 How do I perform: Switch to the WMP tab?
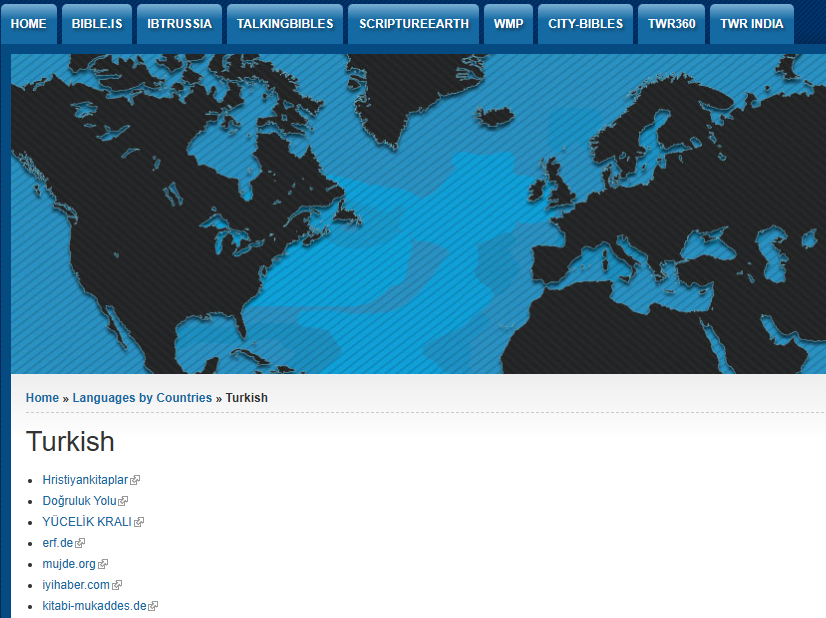click(x=508, y=24)
